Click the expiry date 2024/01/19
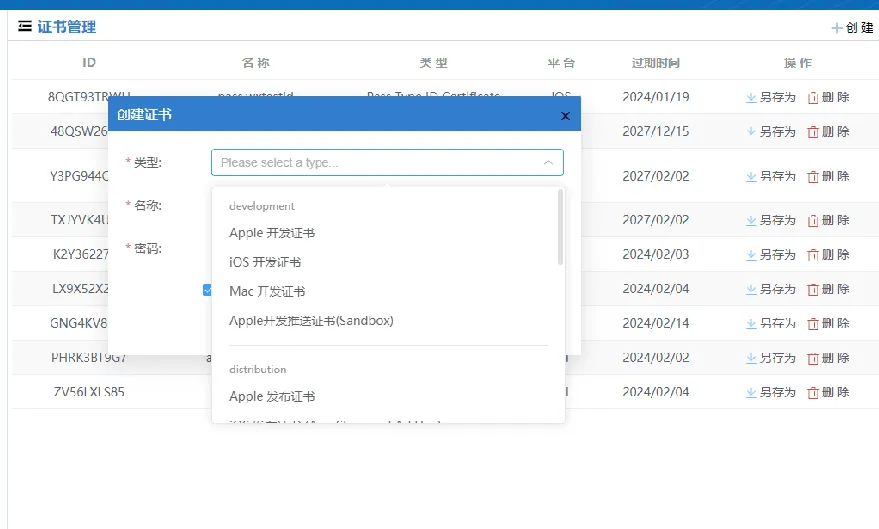 click(x=656, y=97)
